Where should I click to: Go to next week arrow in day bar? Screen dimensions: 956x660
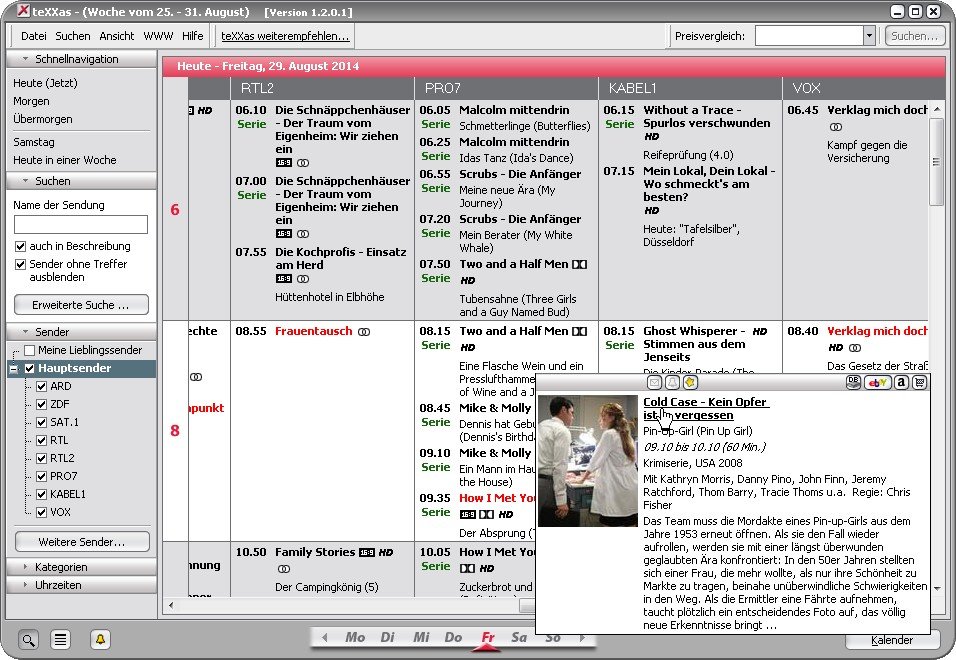pyautogui.click(x=582, y=637)
